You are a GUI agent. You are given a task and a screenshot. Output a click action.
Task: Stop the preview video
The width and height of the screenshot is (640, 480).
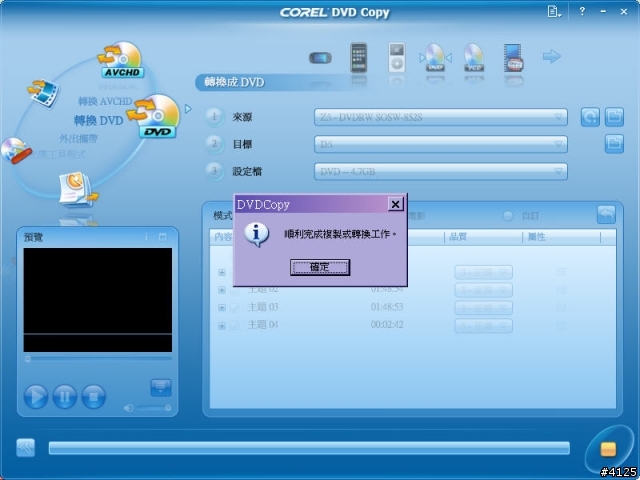click(93, 396)
